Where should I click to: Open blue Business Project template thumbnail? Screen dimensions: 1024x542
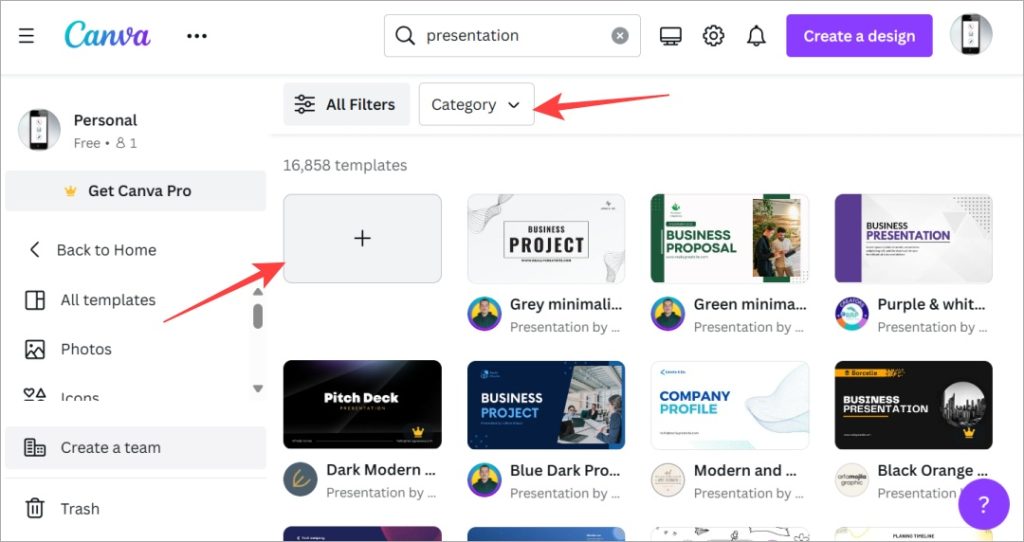tap(546, 404)
